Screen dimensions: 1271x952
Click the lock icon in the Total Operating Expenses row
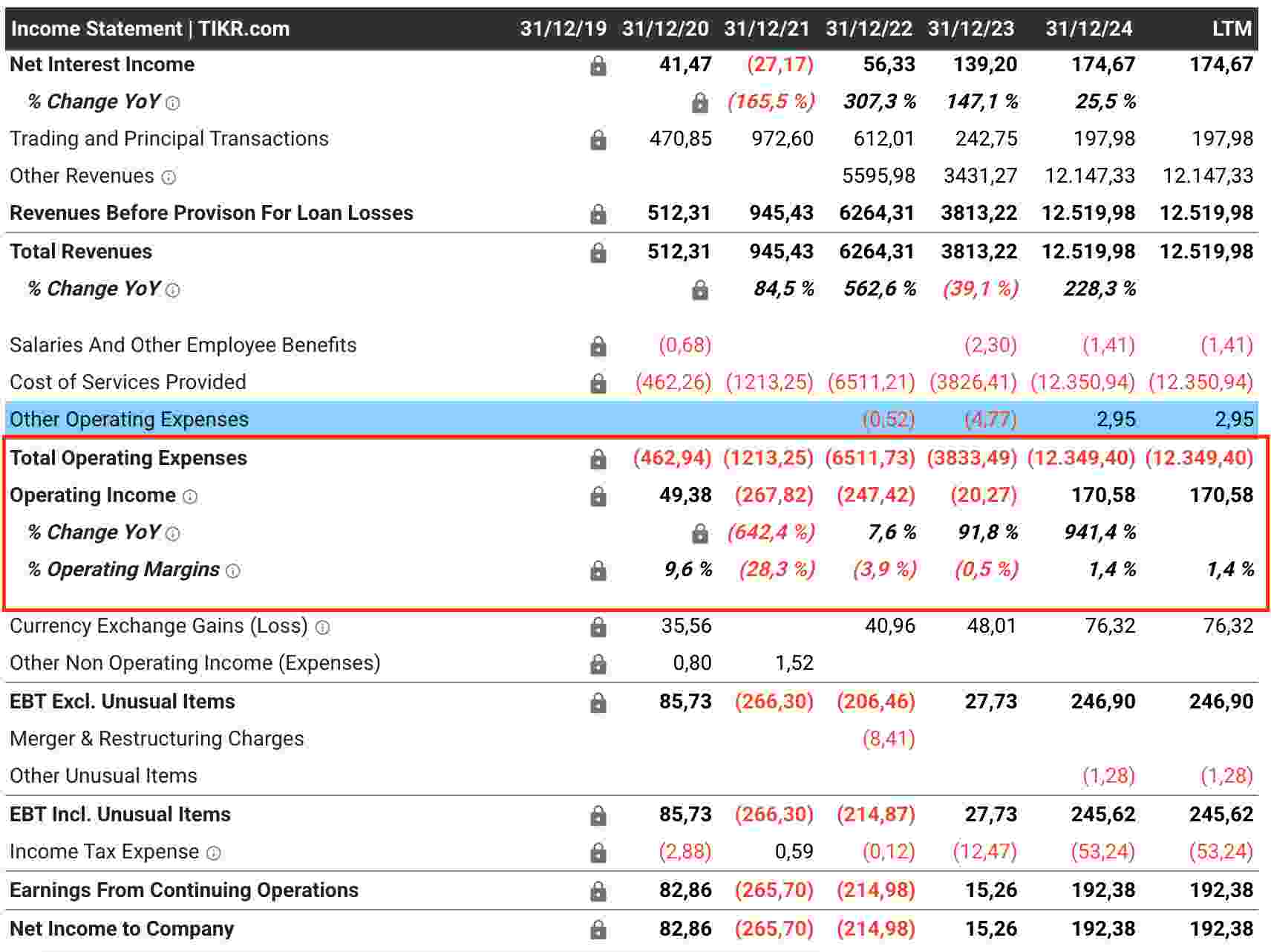click(598, 460)
